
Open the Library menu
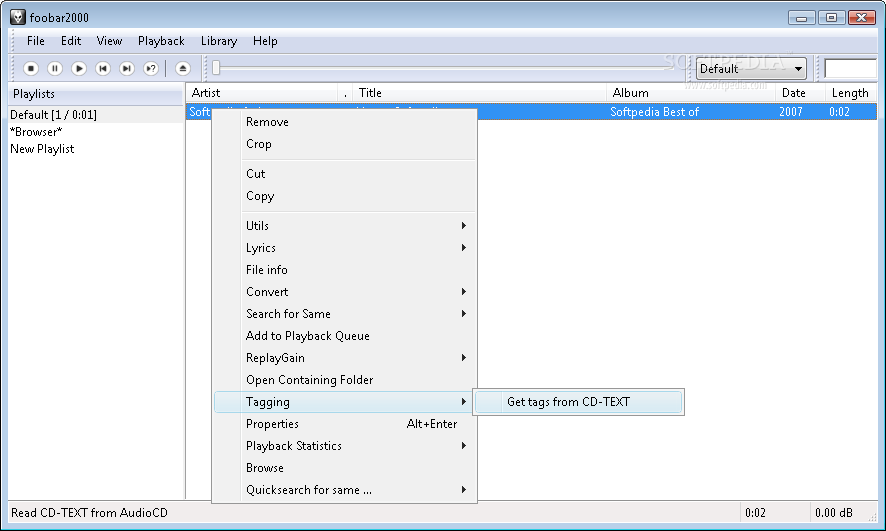219,41
